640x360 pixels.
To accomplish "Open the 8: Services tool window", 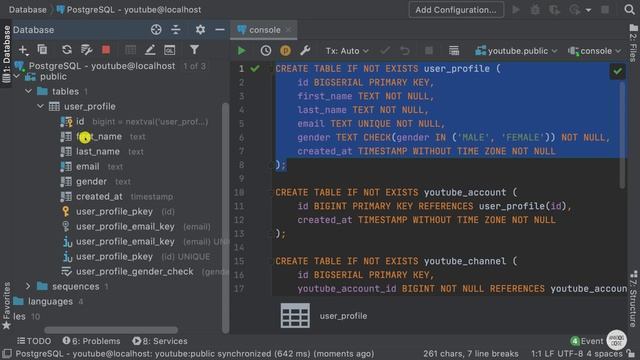I will pyautogui.click(x=160, y=341).
